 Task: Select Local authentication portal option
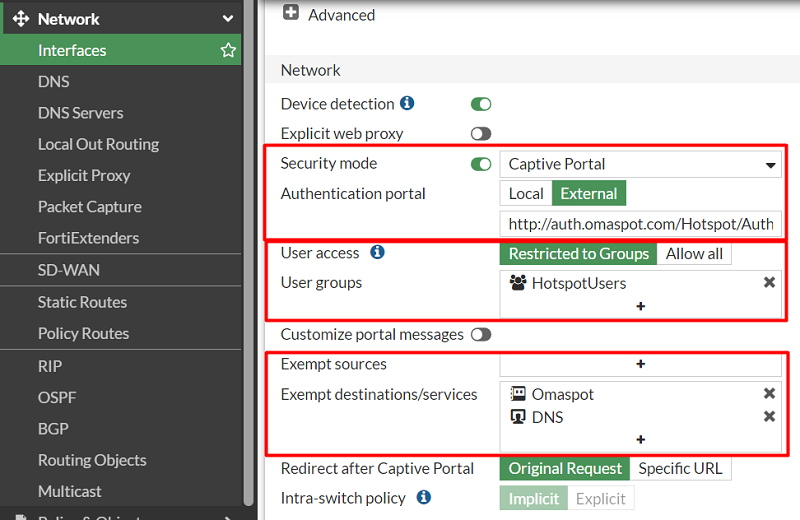pos(526,194)
